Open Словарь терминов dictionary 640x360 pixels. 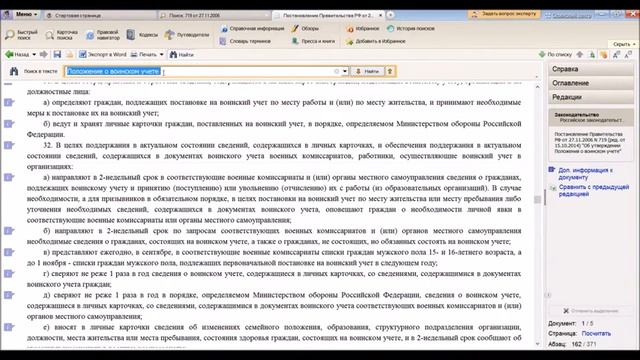coord(245,41)
